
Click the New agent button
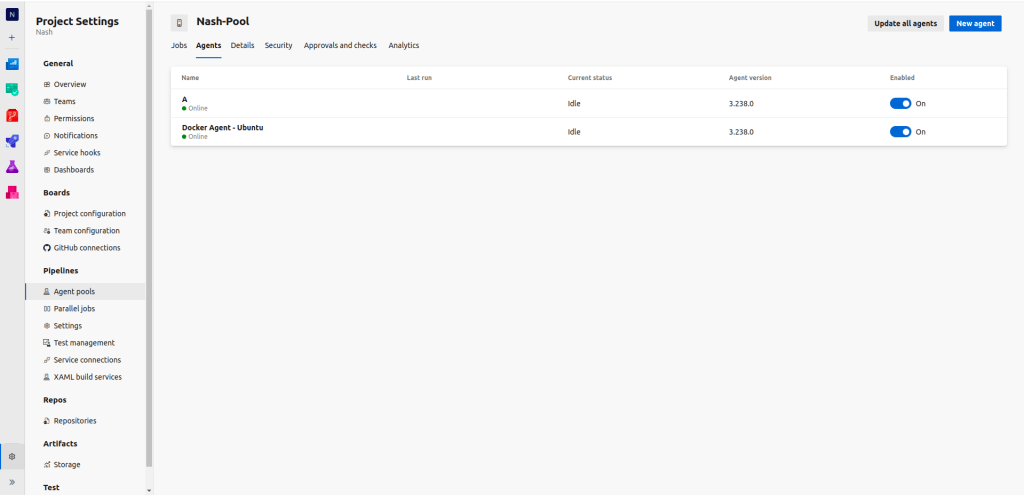[974, 23]
